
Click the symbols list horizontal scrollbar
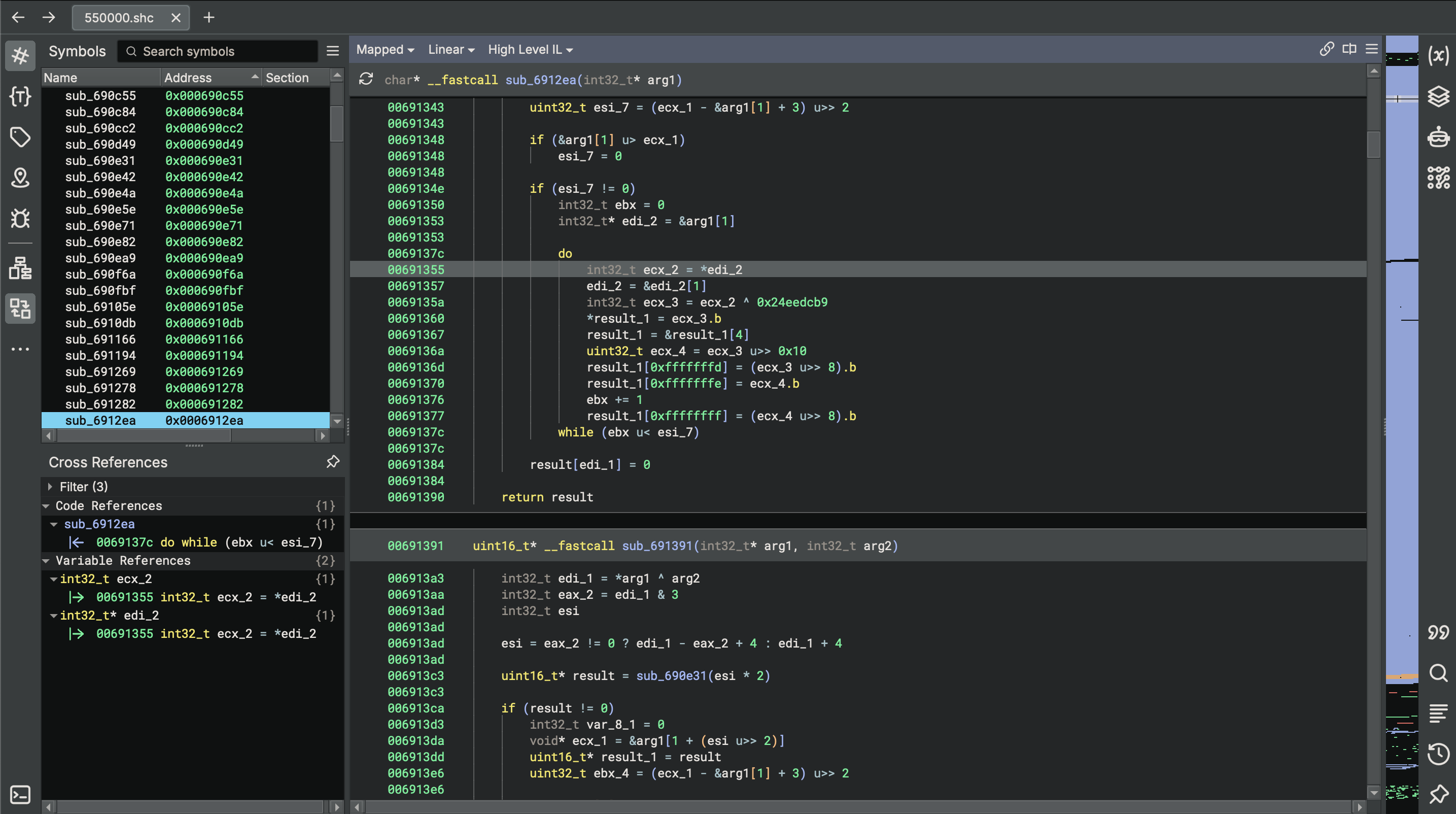click(x=144, y=436)
